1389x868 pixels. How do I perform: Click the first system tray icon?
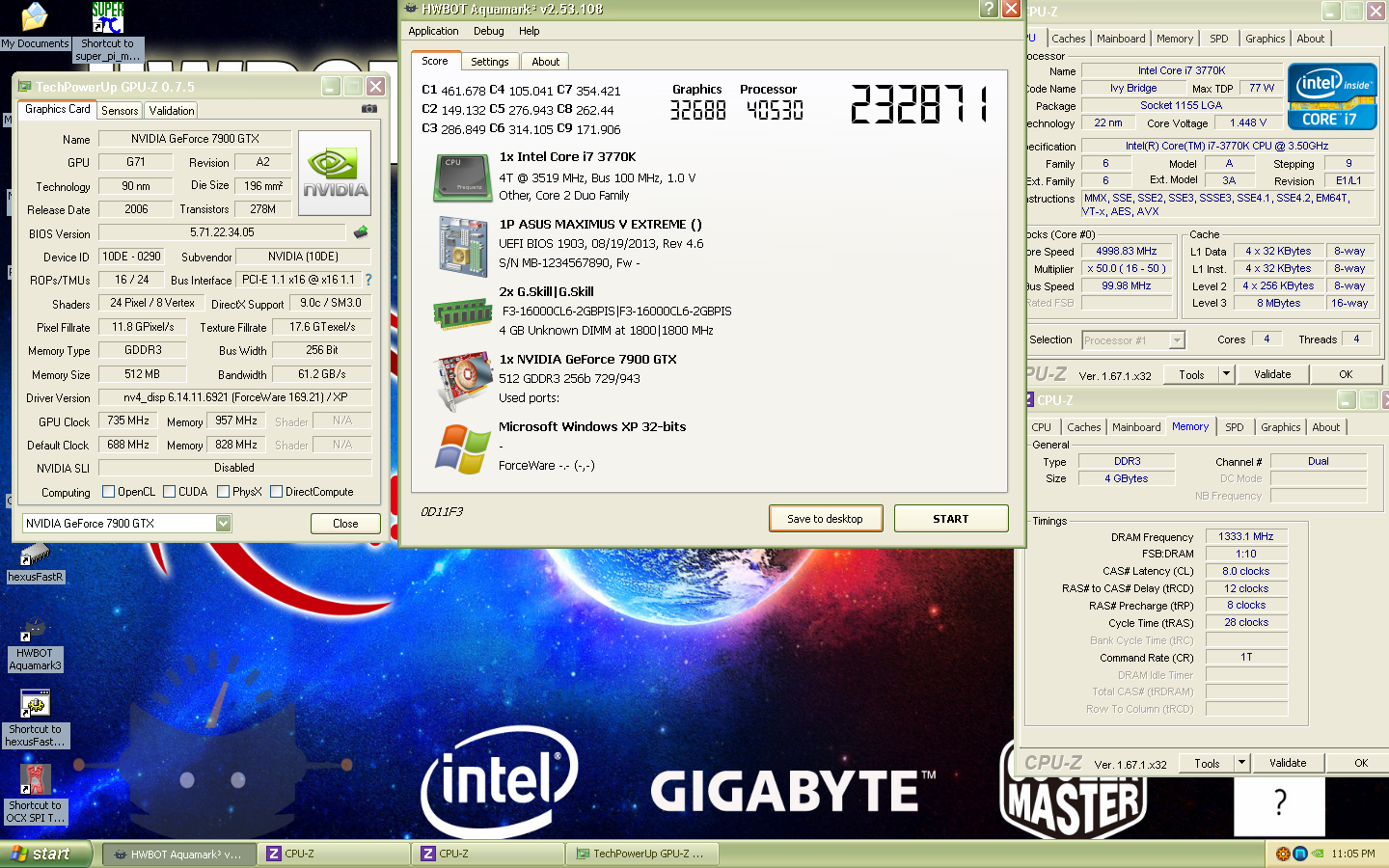click(x=1283, y=854)
